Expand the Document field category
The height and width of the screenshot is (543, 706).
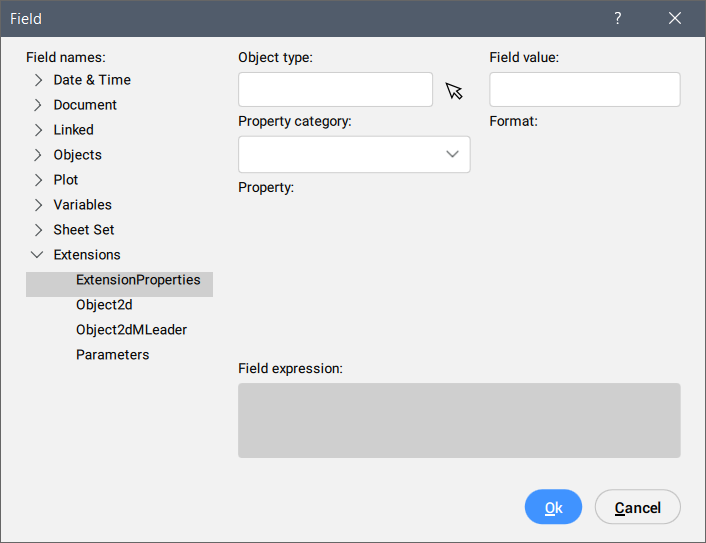click(x=38, y=105)
